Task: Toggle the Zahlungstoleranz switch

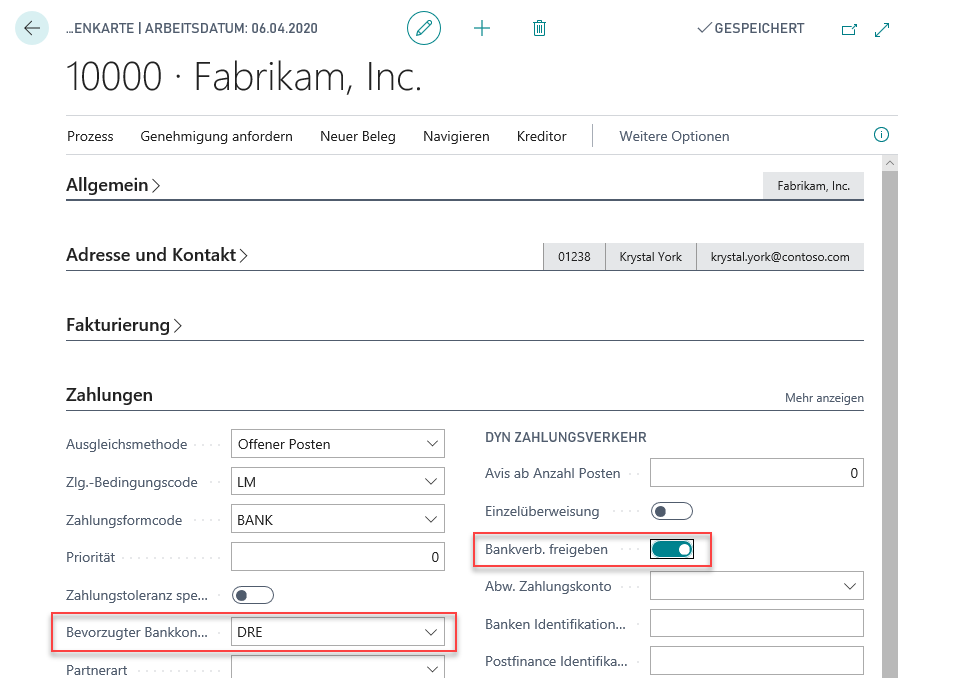Action: (x=252, y=595)
